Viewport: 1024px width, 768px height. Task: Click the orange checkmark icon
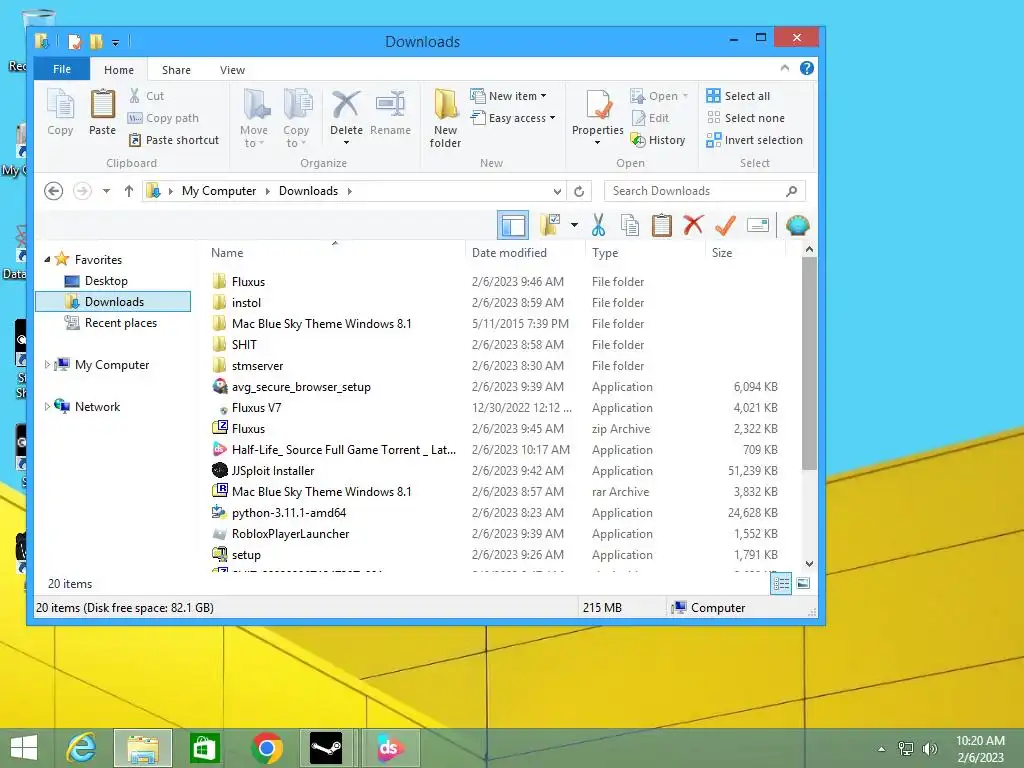[726, 225]
